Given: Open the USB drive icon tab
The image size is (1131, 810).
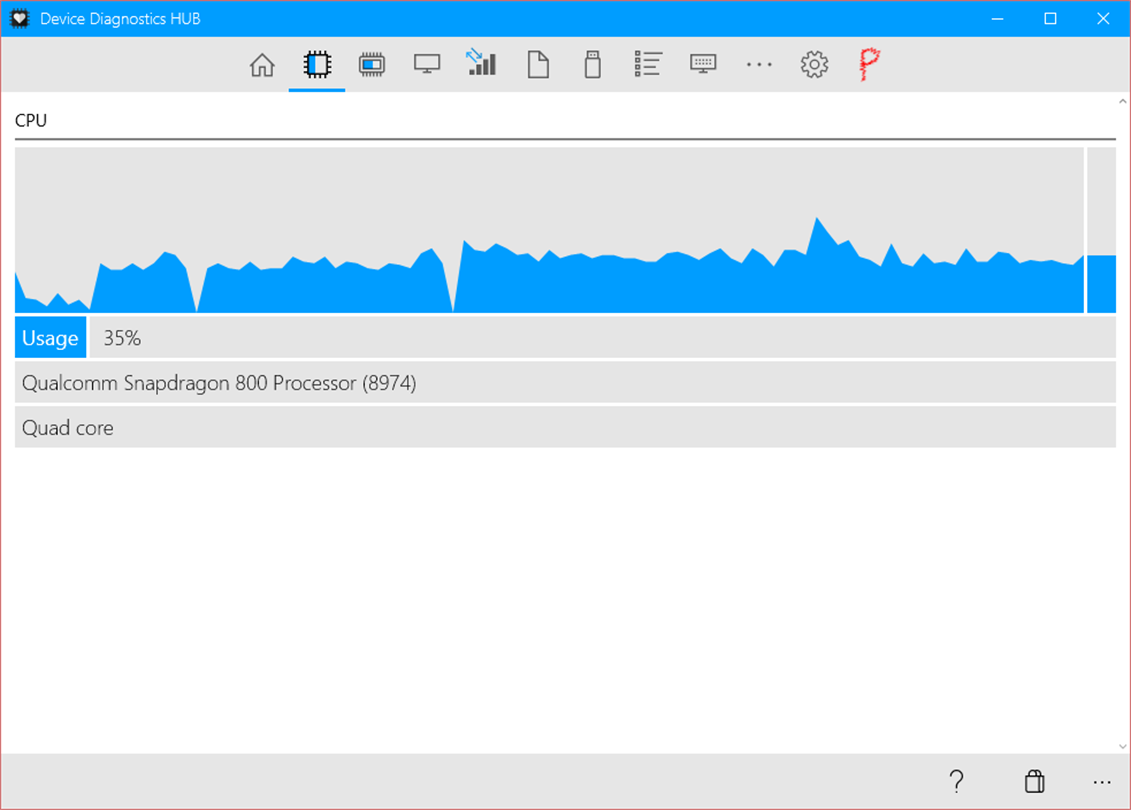Looking at the screenshot, I should click(x=592, y=64).
